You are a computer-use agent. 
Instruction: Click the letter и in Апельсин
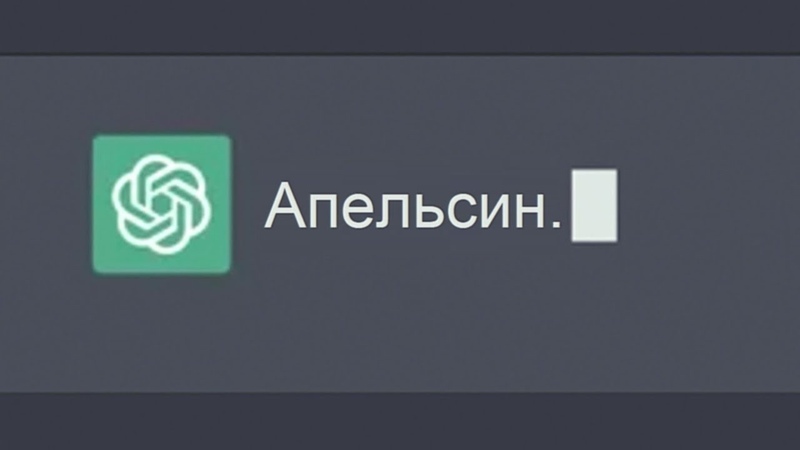pyautogui.click(x=497, y=211)
